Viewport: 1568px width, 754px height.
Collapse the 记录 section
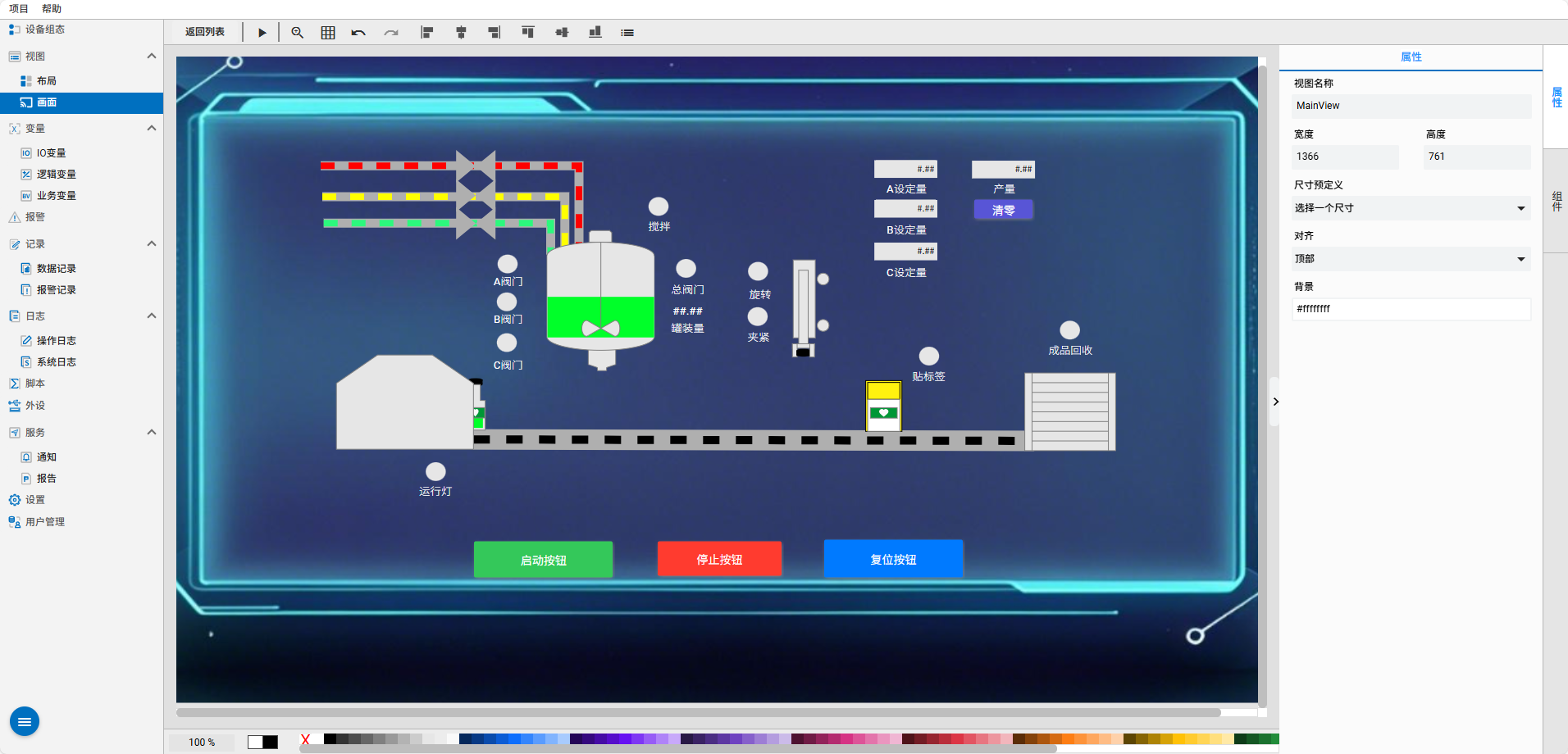pyautogui.click(x=152, y=244)
